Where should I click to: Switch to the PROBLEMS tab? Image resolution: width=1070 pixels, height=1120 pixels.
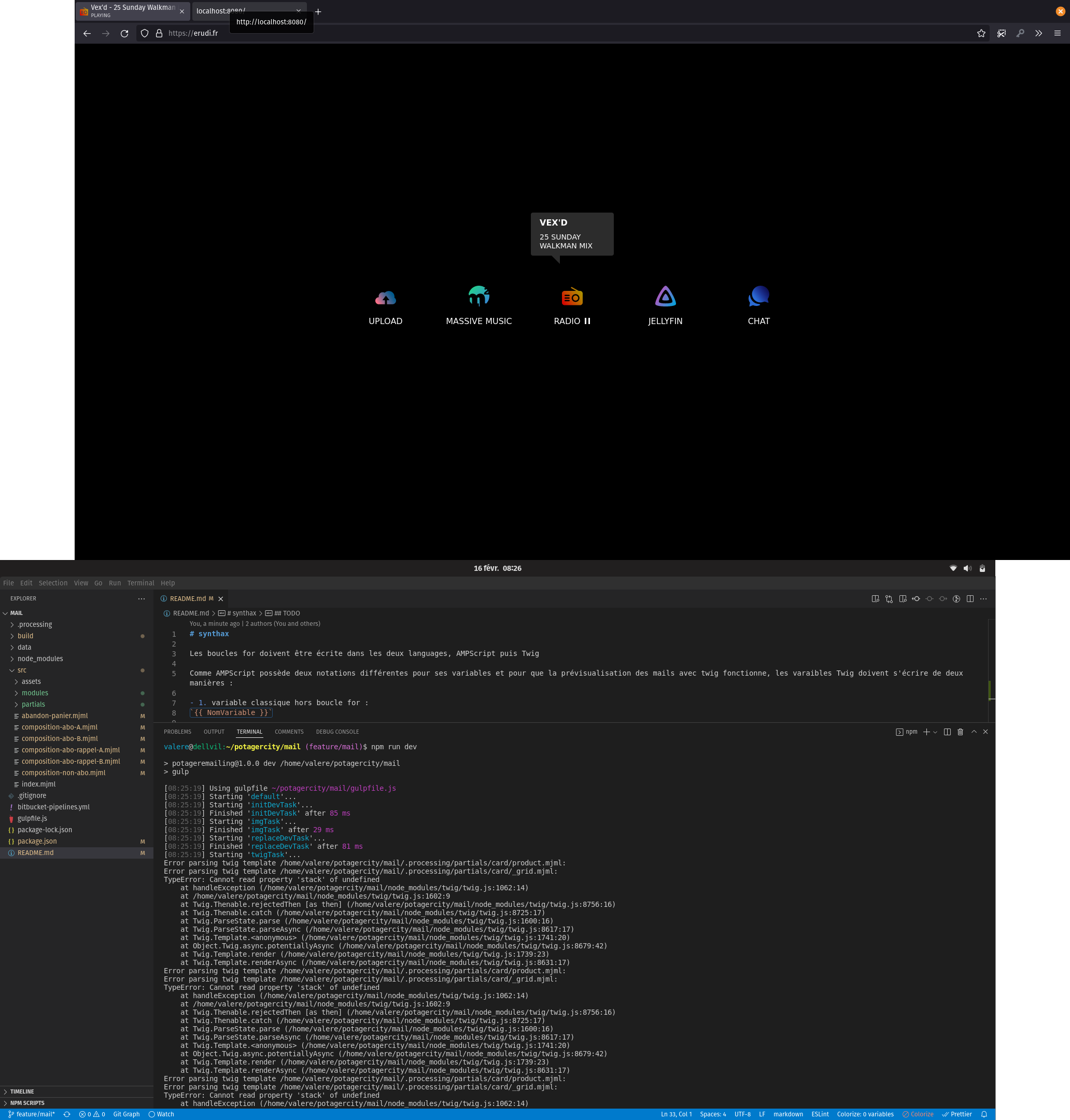pyautogui.click(x=177, y=732)
